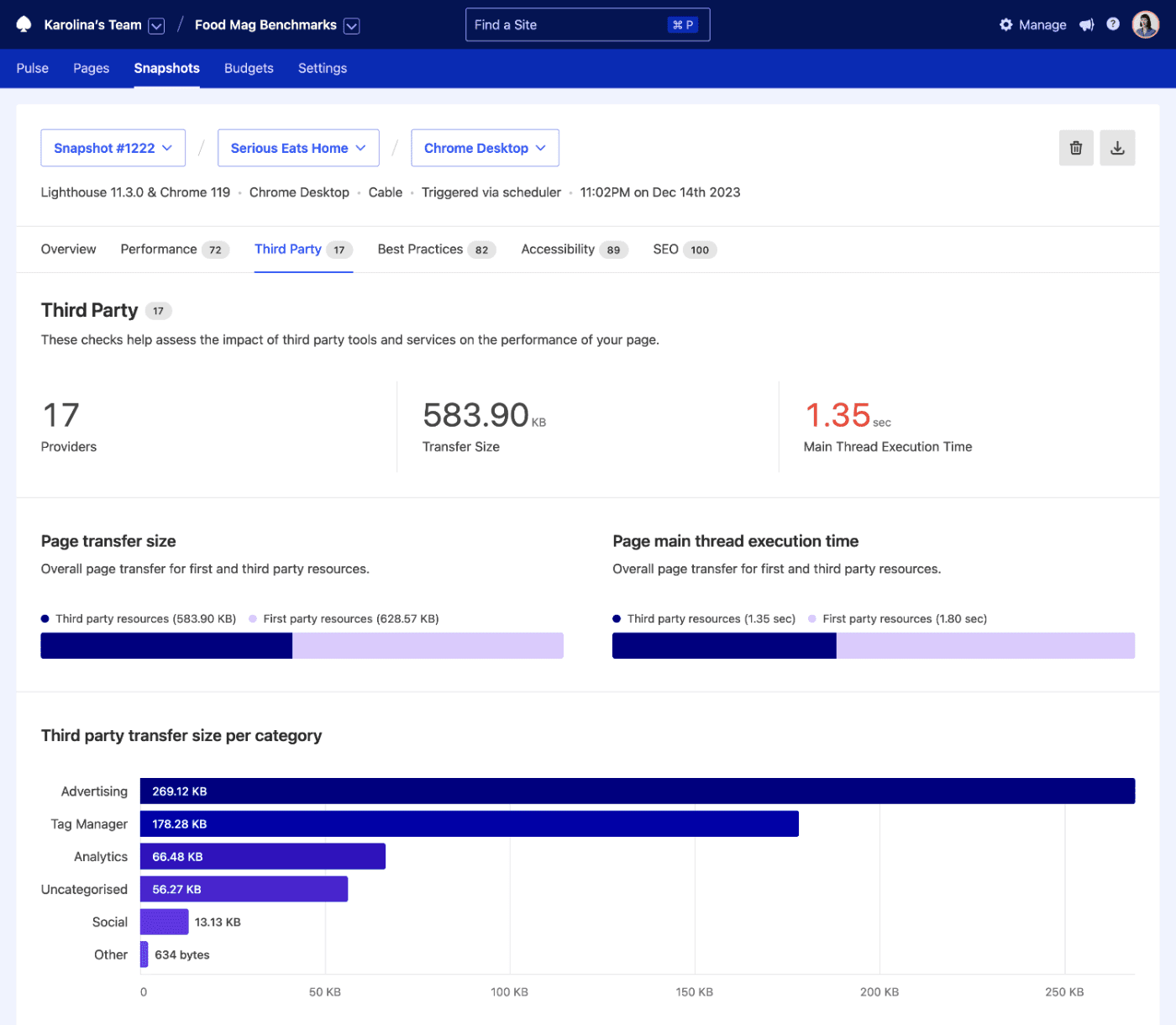Click inside the Find a Site field

pyautogui.click(x=554, y=24)
